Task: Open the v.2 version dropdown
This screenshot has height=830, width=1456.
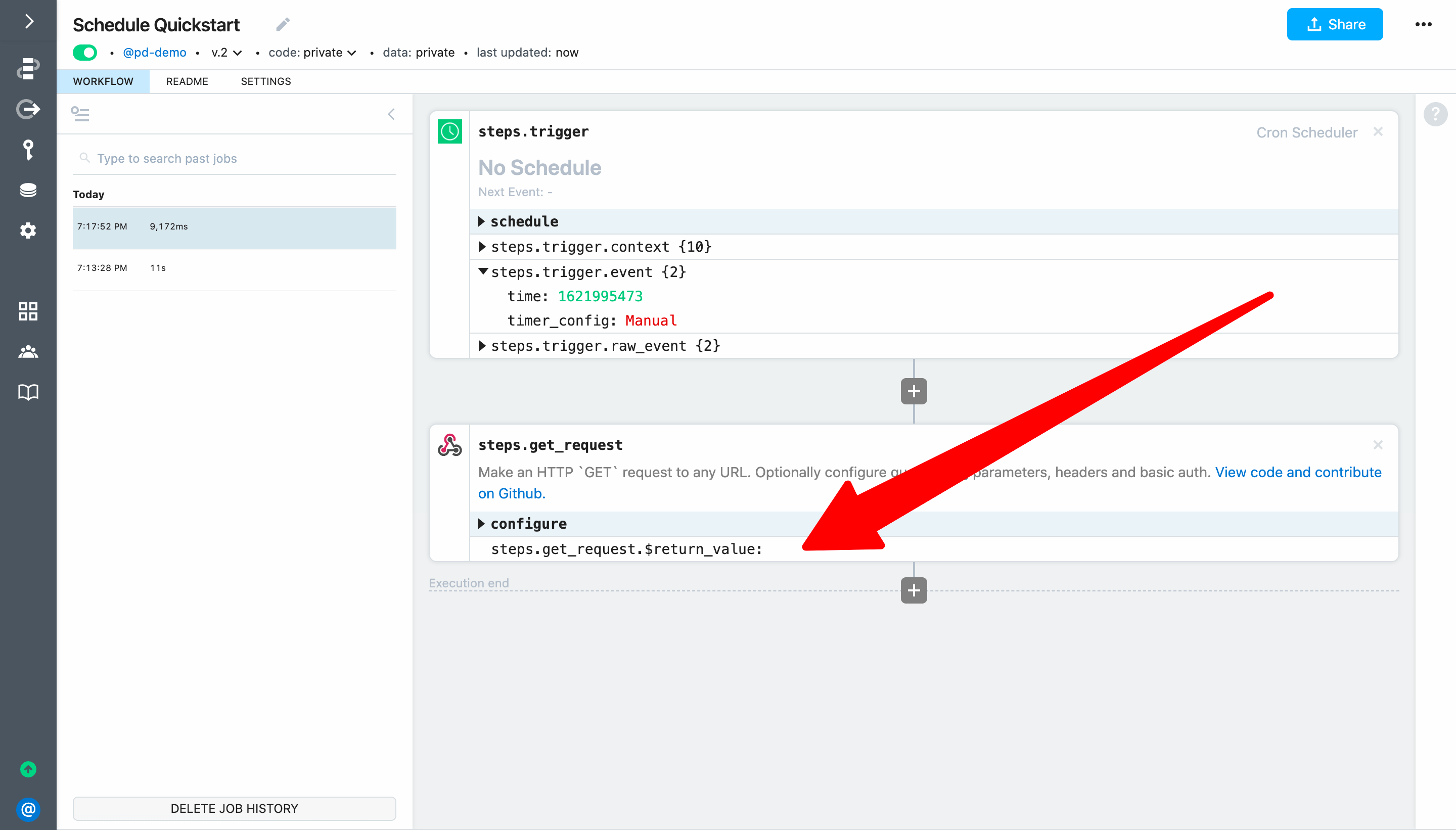Action: 226,53
